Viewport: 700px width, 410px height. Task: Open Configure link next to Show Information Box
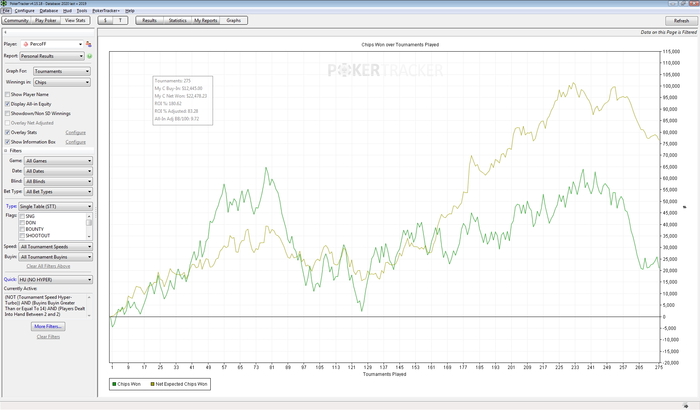[76, 142]
